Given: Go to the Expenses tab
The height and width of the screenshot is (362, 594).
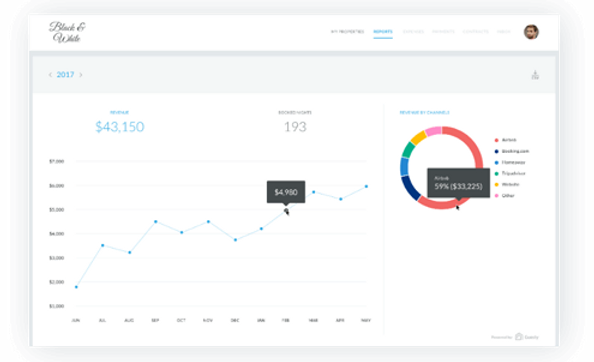Looking at the screenshot, I should tap(413, 31).
